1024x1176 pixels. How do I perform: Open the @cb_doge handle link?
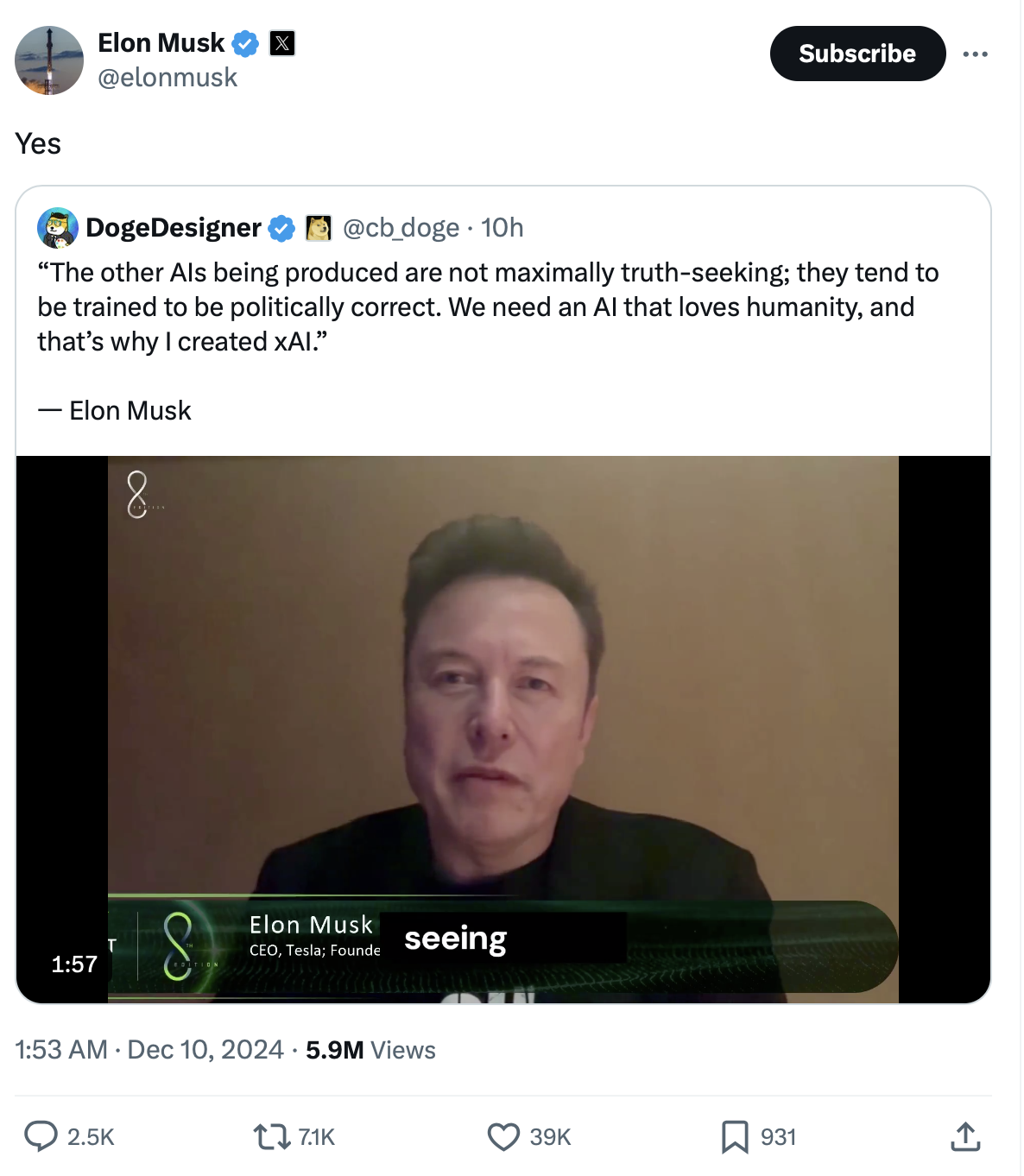pos(401,228)
